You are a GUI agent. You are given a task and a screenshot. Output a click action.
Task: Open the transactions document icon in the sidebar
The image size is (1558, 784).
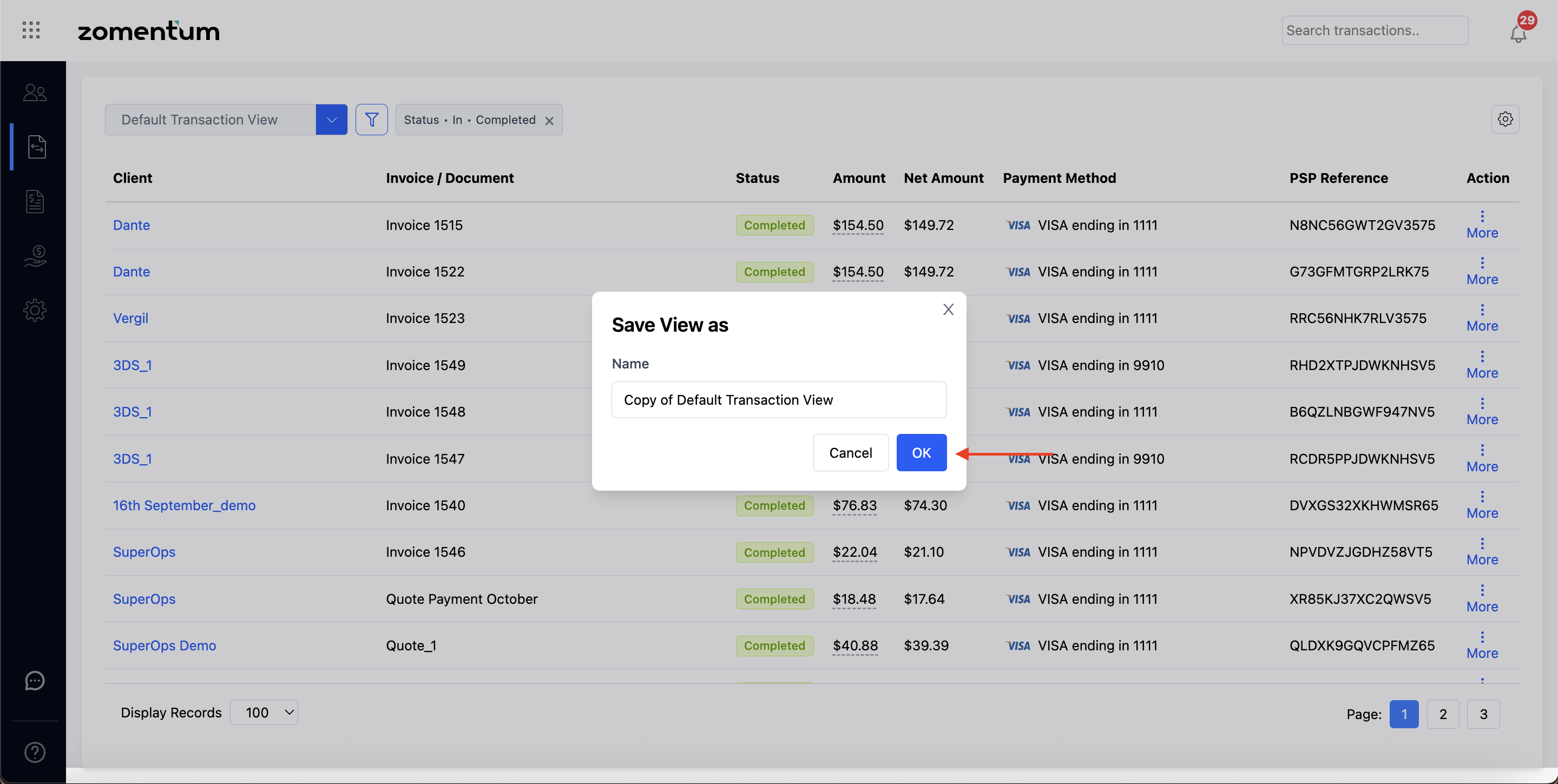point(36,147)
